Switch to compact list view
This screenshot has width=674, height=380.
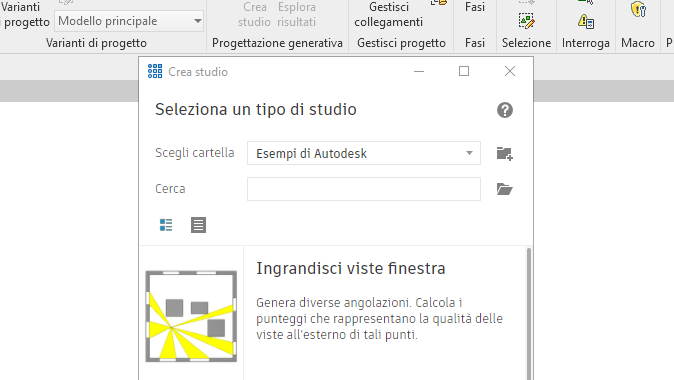pyautogui.click(x=198, y=225)
